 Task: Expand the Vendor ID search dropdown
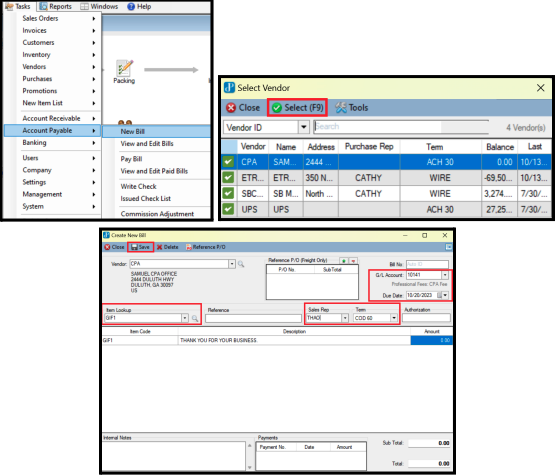coord(304,127)
